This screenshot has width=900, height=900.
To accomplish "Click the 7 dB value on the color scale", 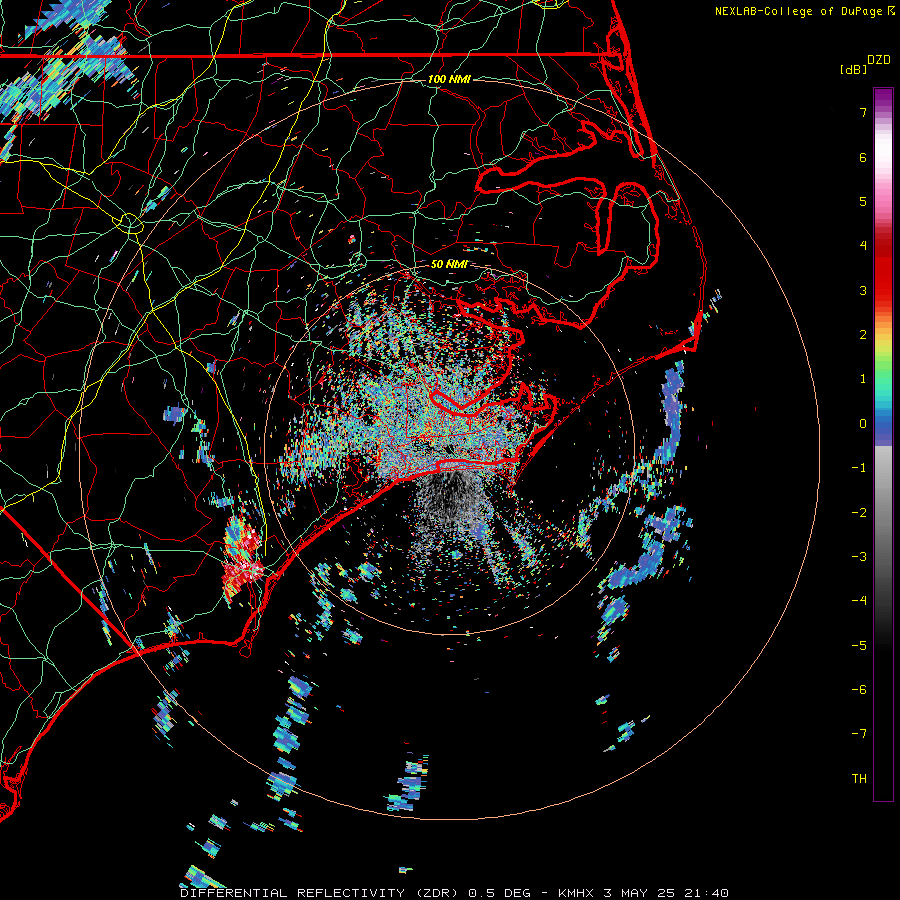I will tap(863, 112).
